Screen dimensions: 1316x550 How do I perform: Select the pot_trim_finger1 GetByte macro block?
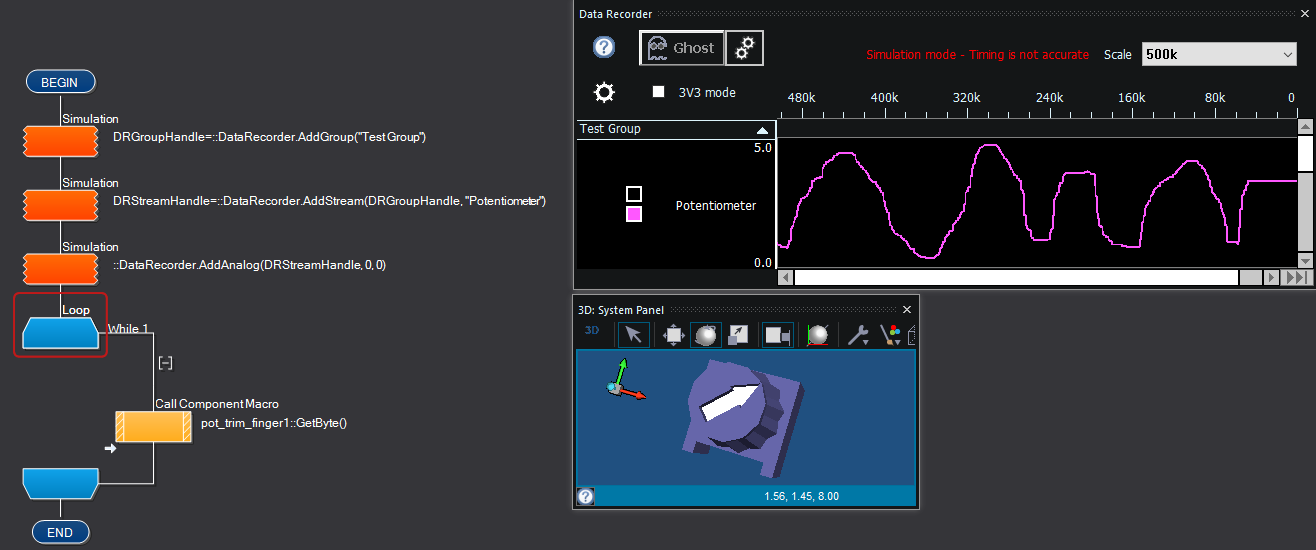[153, 426]
